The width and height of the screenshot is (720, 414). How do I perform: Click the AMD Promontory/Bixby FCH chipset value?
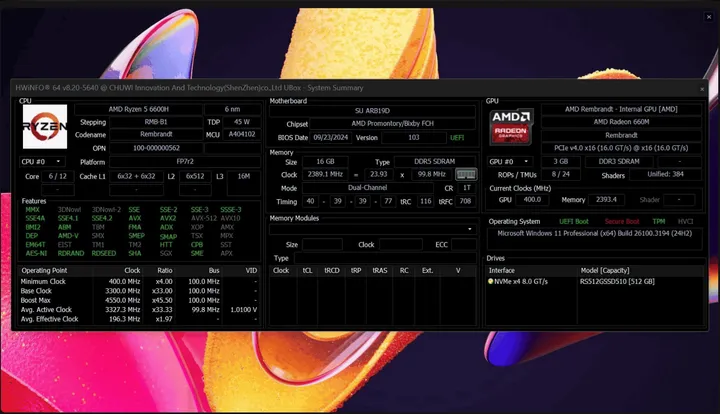click(x=393, y=123)
